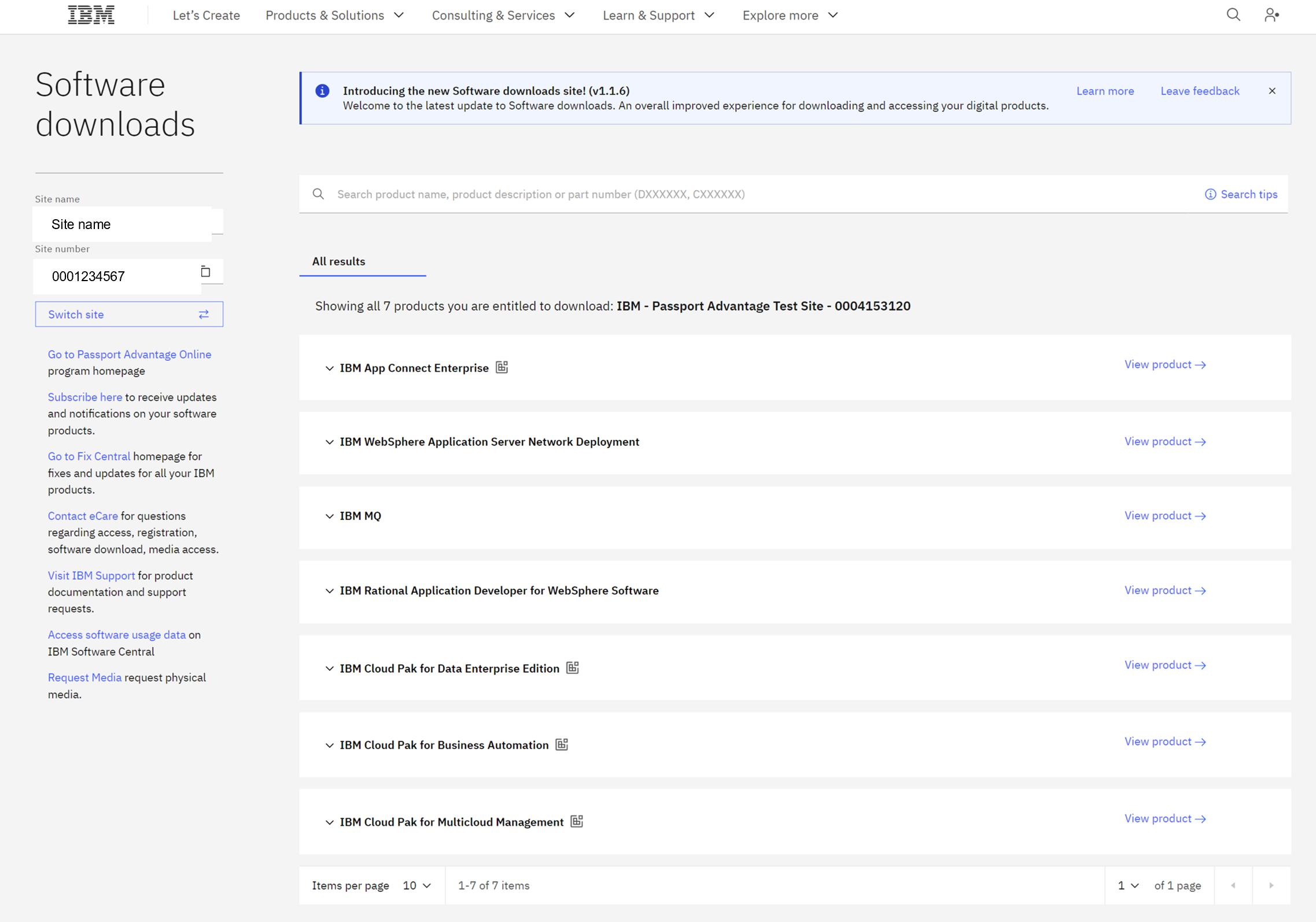Open the Learn & Support menu
1316x922 pixels.
[658, 15]
